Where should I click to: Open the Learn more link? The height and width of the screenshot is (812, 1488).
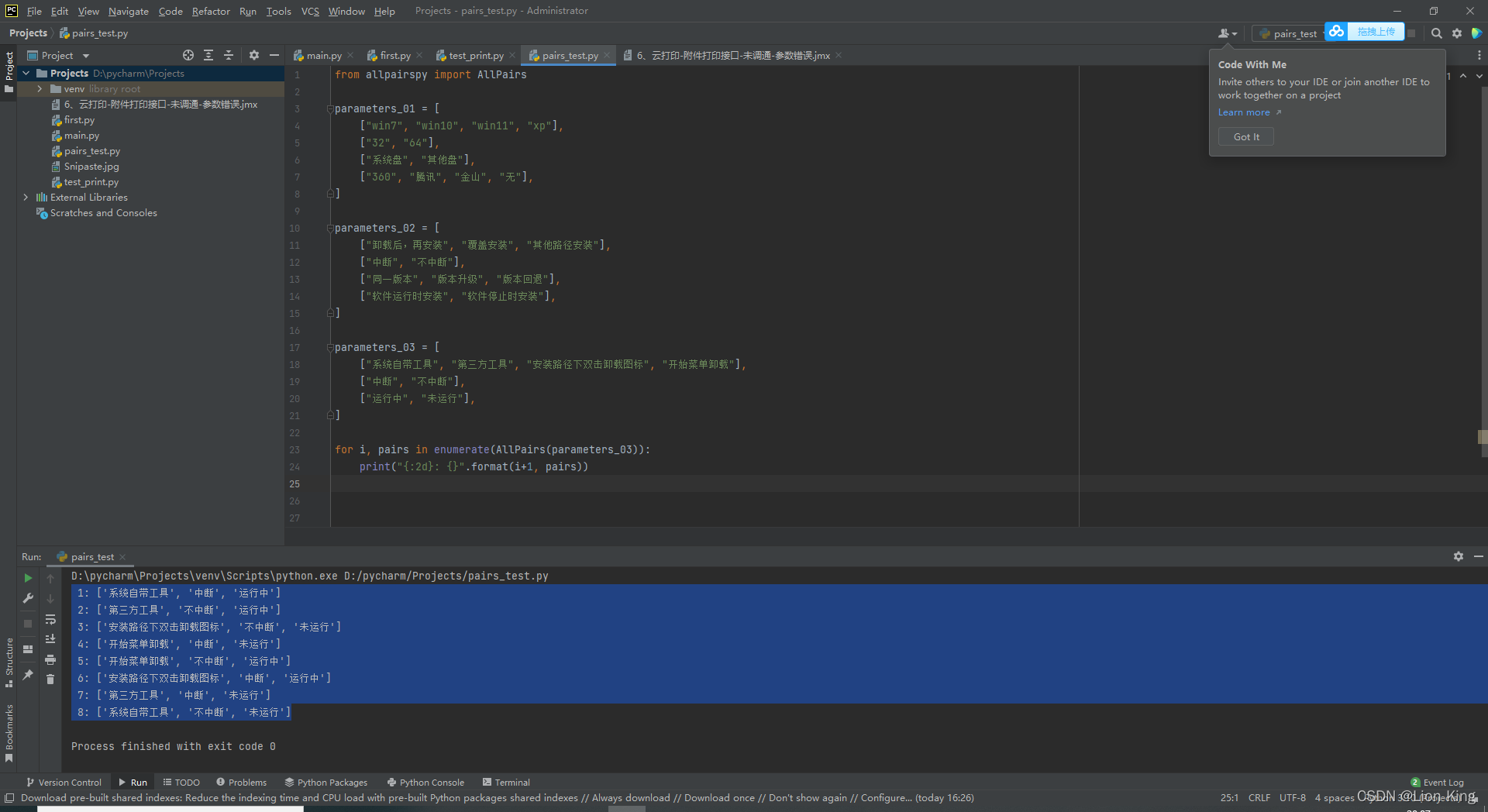pos(1243,112)
